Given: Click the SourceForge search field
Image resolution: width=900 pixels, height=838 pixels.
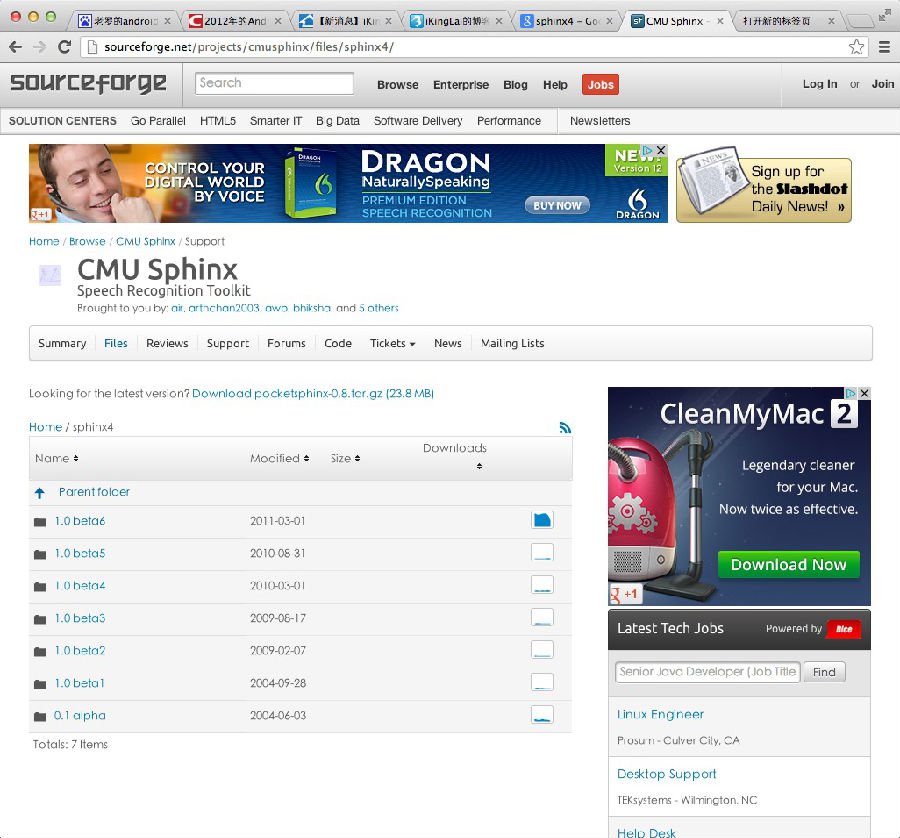Looking at the screenshot, I should point(271,83).
